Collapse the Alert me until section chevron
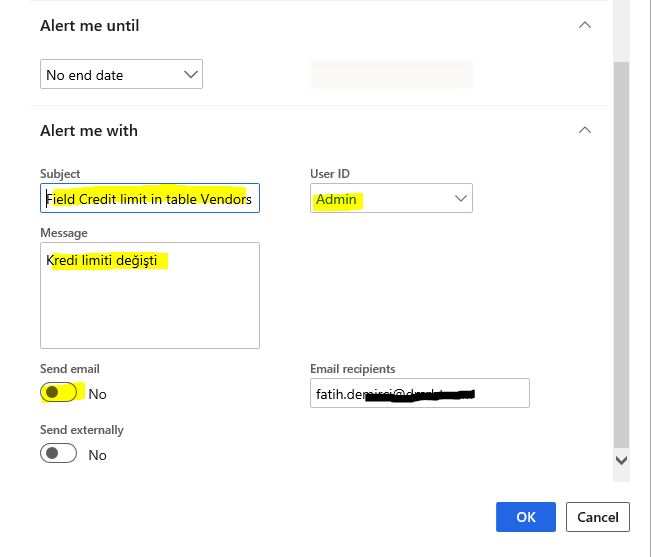 pos(585,25)
